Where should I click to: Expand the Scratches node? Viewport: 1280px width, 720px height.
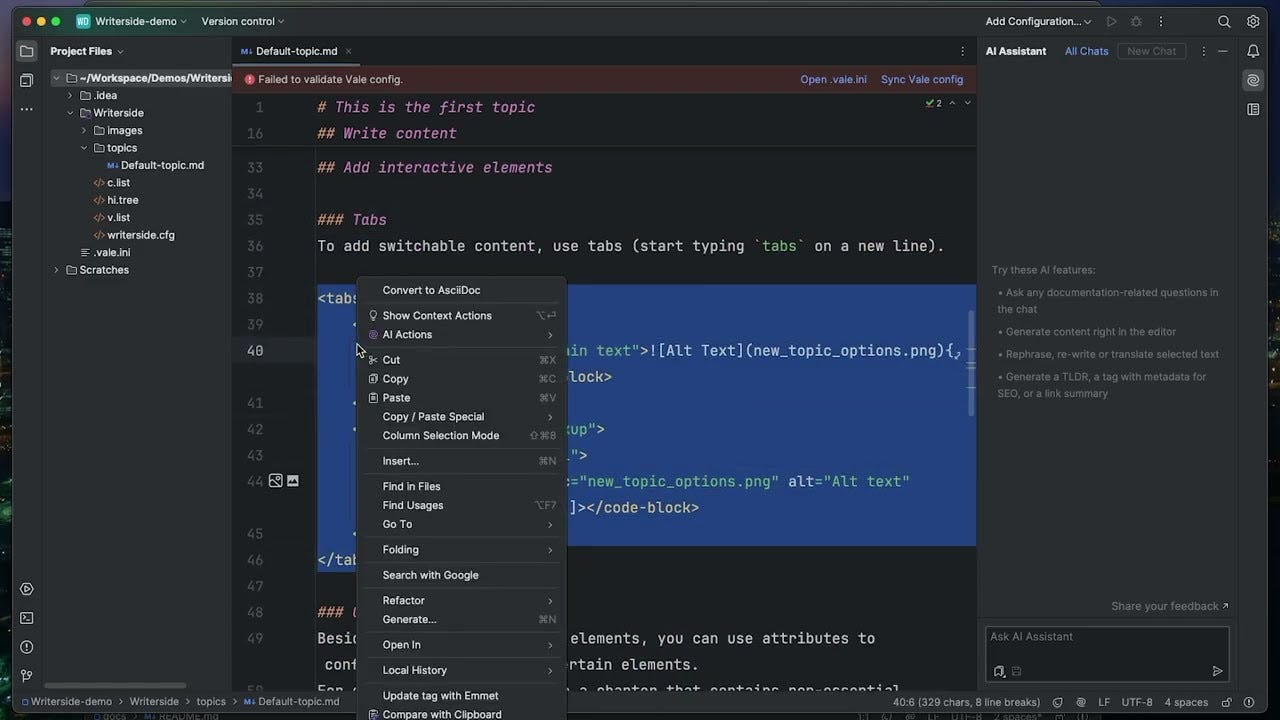[57, 270]
